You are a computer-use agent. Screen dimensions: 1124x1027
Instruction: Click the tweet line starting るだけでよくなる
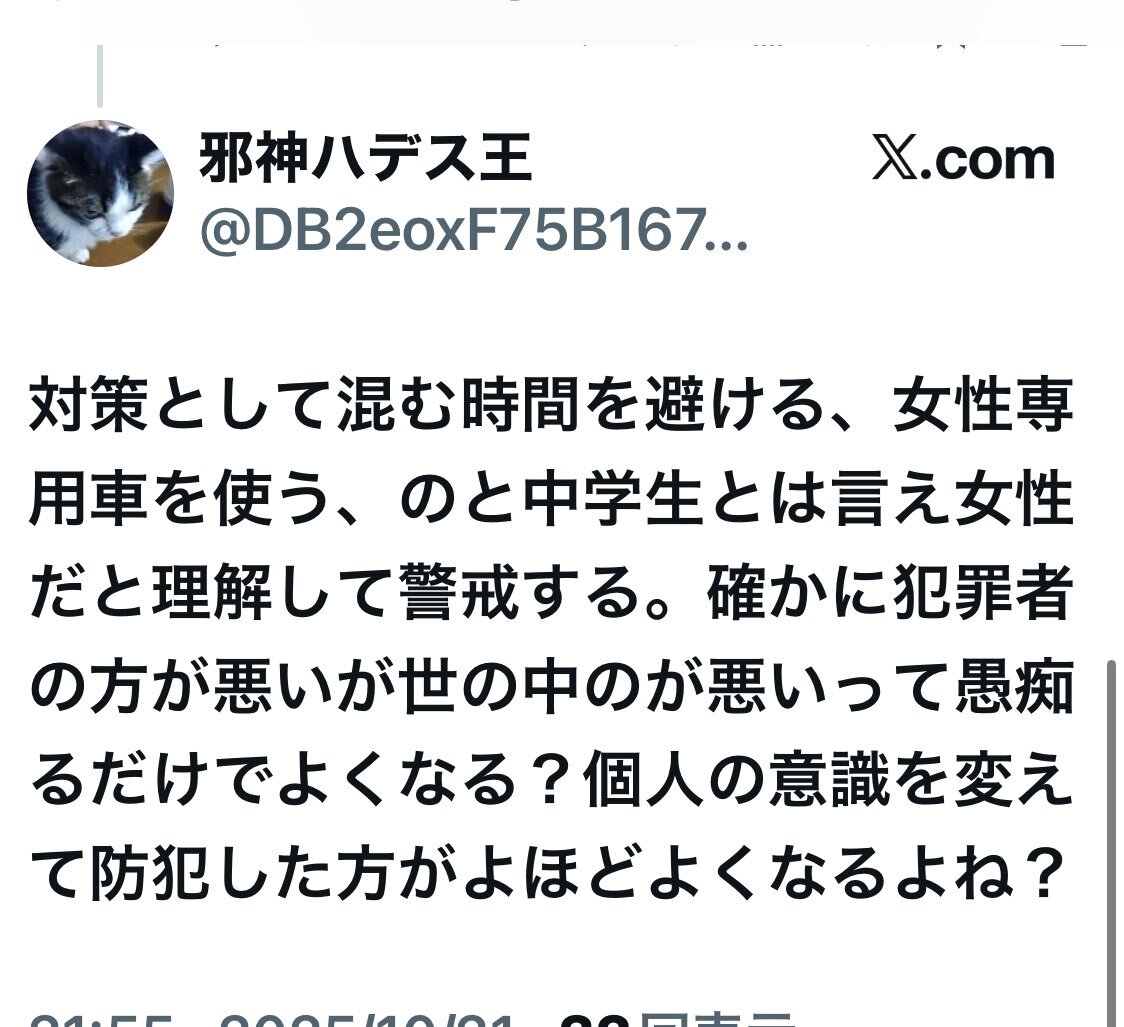pyautogui.click(x=551, y=780)
